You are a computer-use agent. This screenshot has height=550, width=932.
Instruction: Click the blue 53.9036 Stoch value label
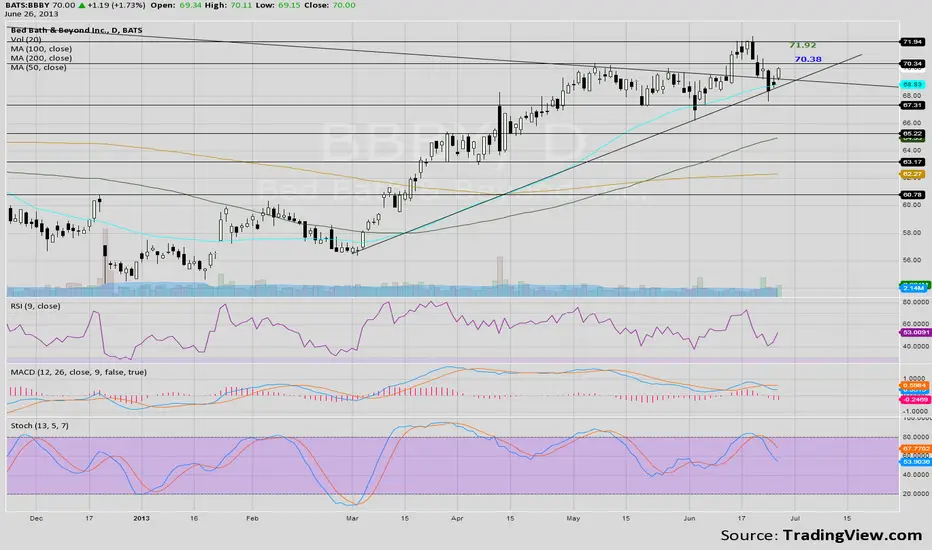tap(915, 461)
